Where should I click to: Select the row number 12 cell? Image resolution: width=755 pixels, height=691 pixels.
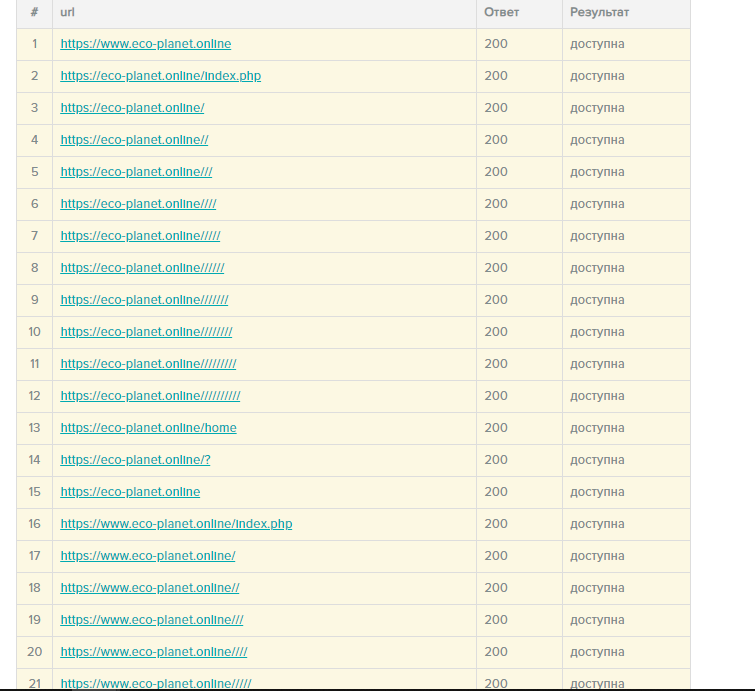point(35,396)
